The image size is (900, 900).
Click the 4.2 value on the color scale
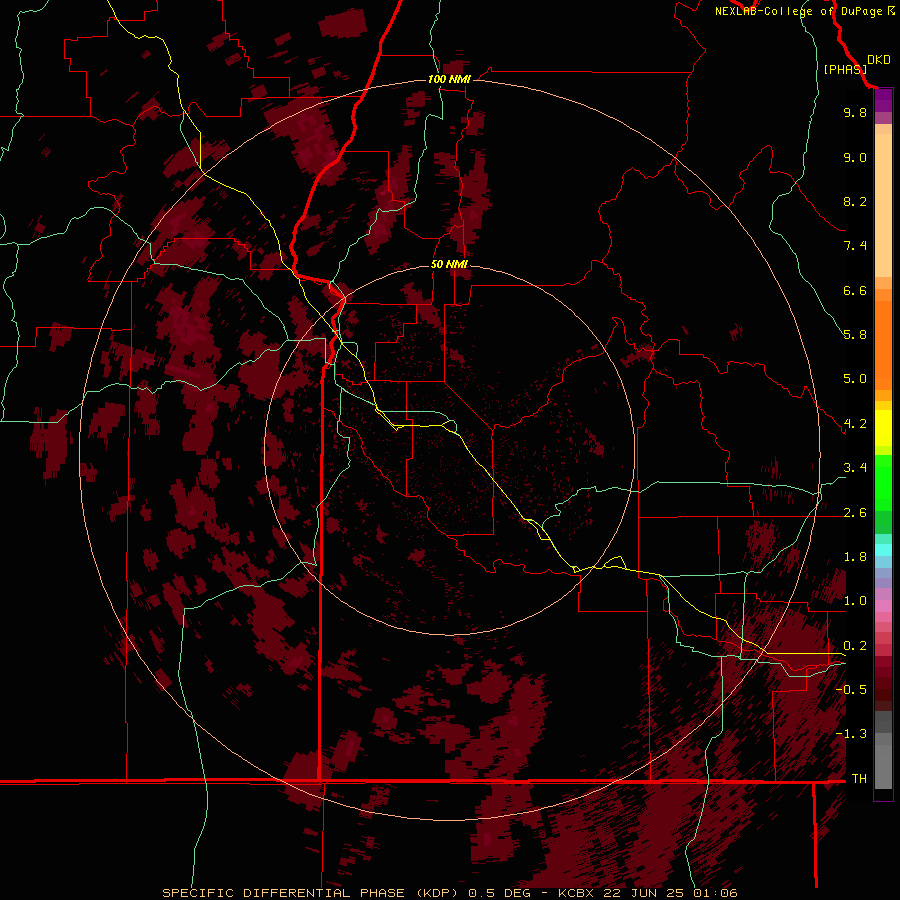click(x=855, y=424)
